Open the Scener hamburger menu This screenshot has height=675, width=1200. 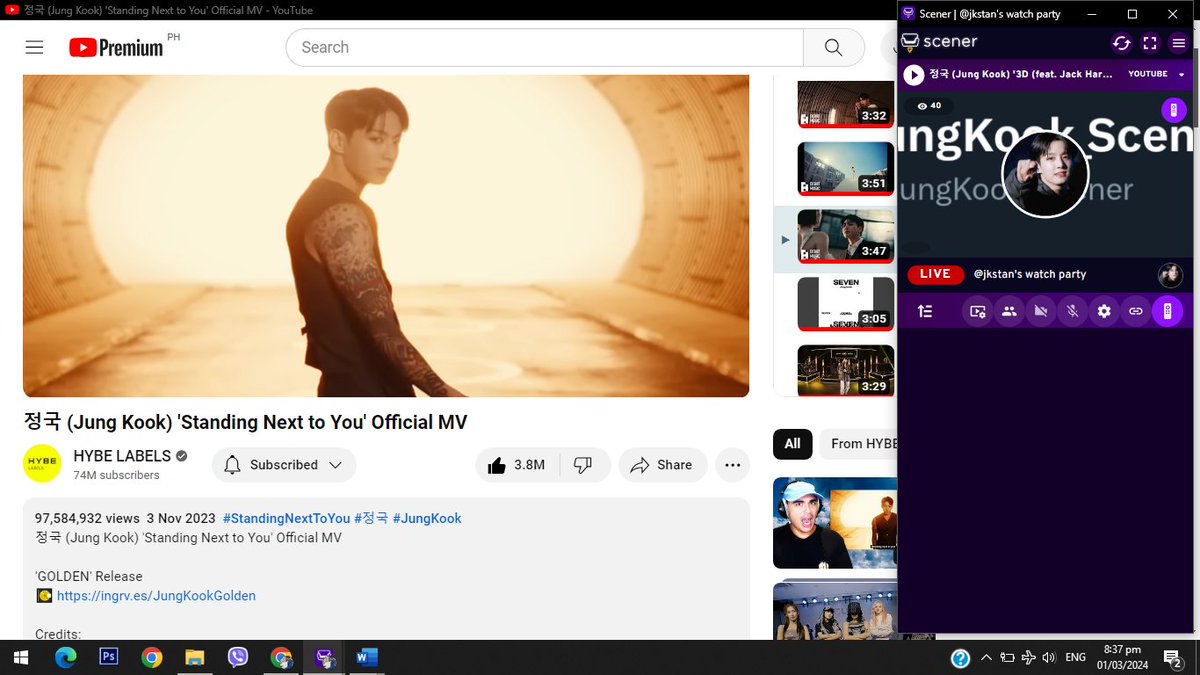click(1179, 43)
